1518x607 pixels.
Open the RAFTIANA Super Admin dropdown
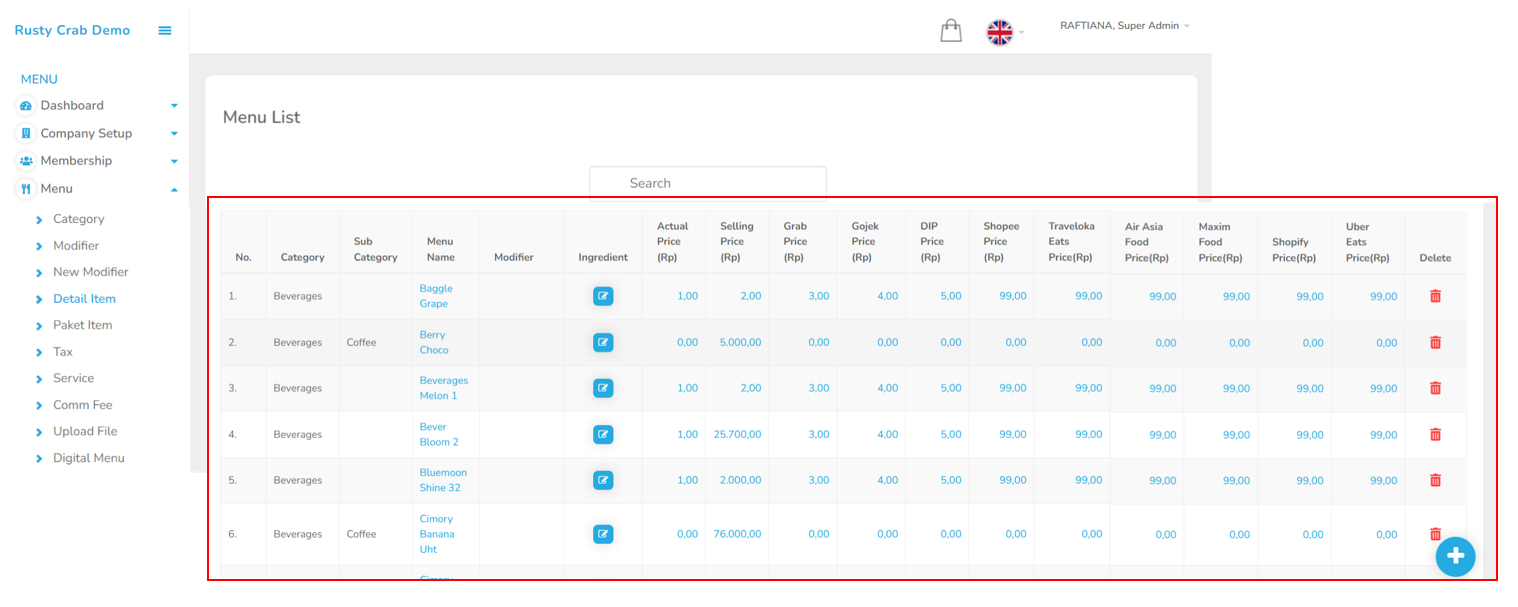click(1124, 26)
